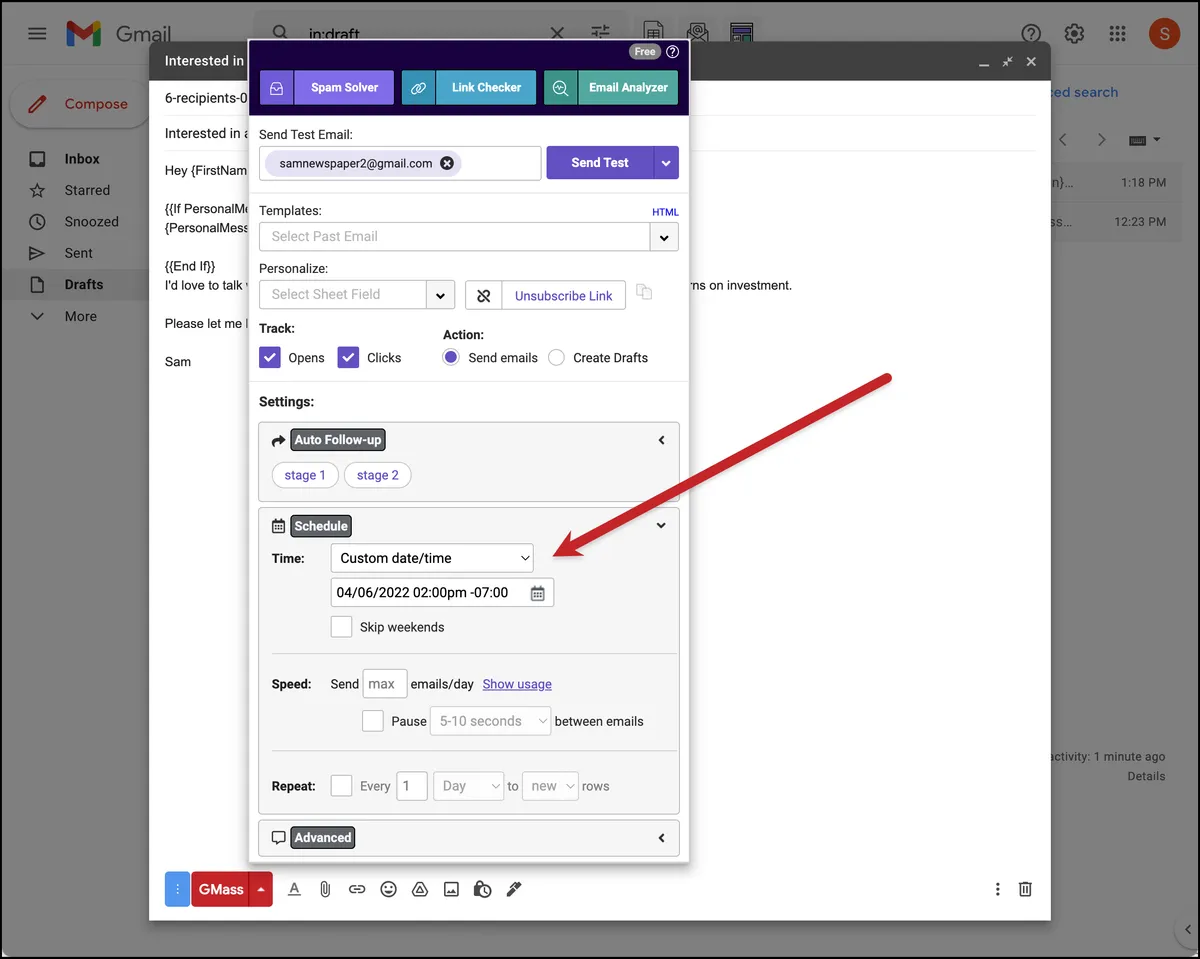Clear the in:draft search with X
The width and height of the screenshot is (1200, 959).
click(x=557, y=33)
